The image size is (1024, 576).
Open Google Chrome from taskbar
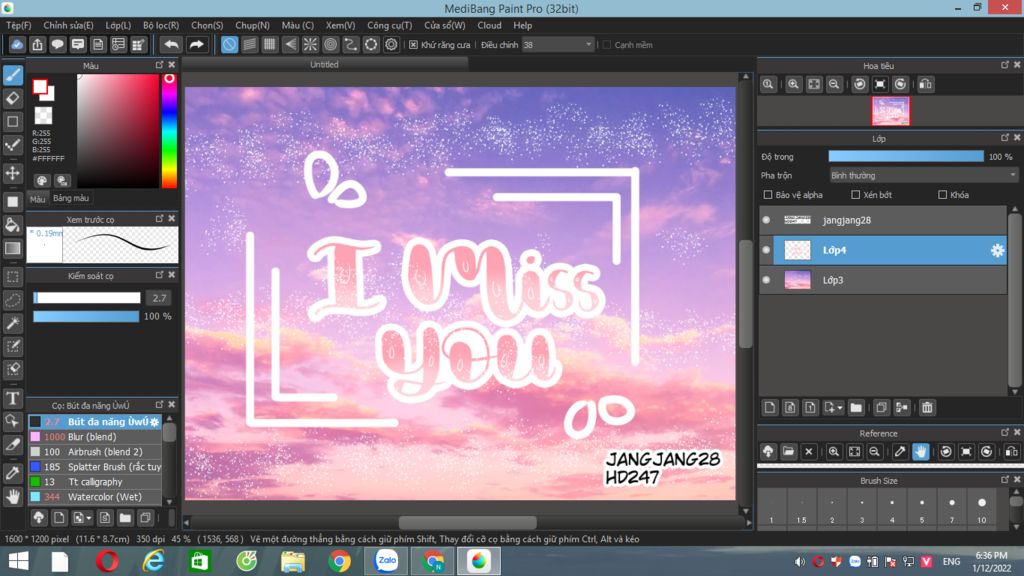pos(339,561)
